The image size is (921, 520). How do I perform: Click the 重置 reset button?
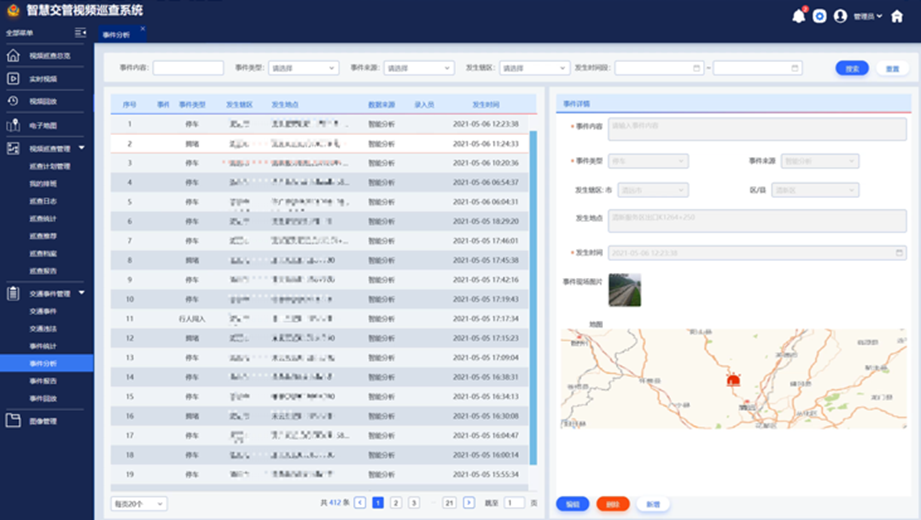pyautogui.click(x=892, y=69)
